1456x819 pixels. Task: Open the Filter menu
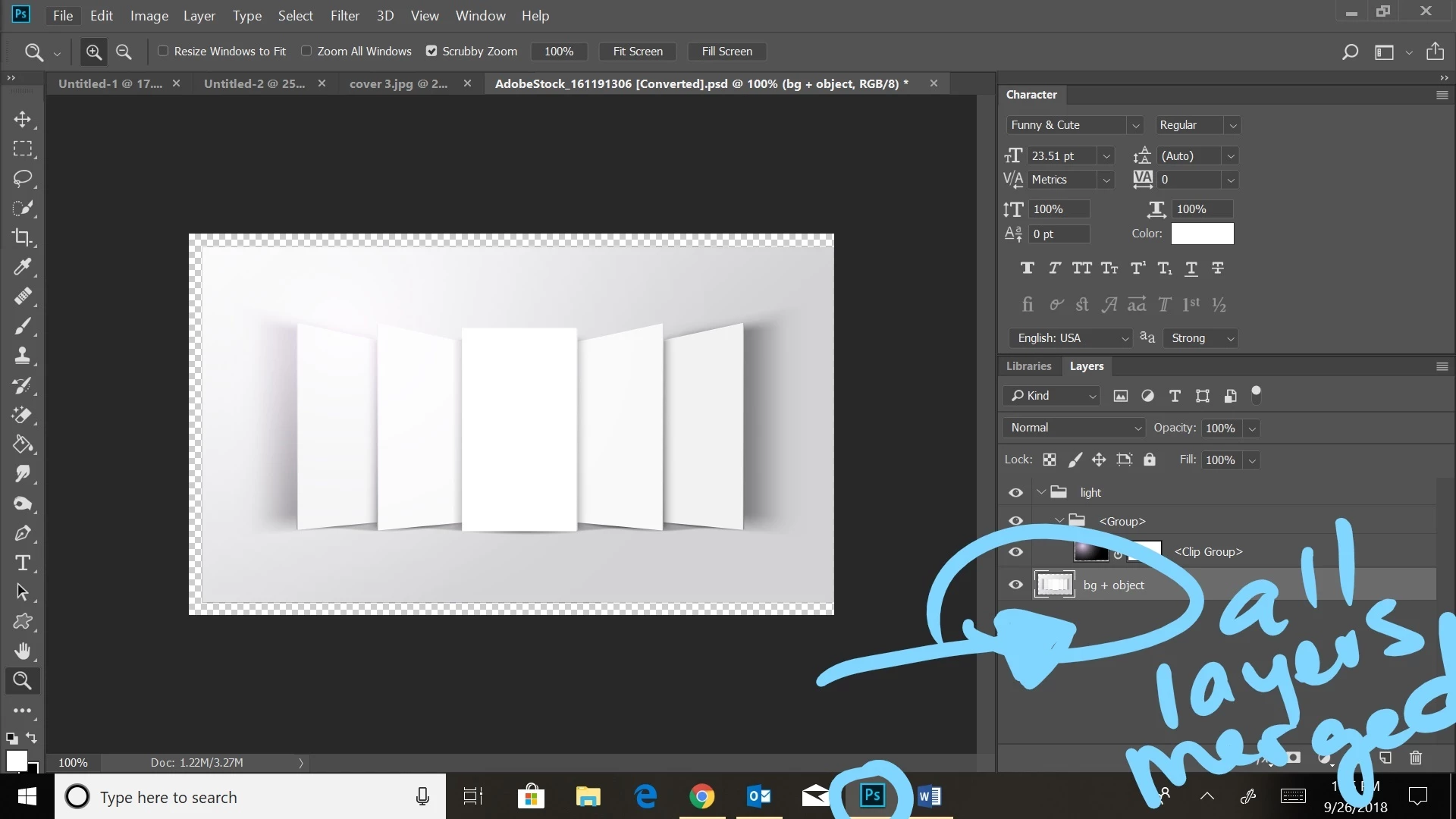(344, 15)
